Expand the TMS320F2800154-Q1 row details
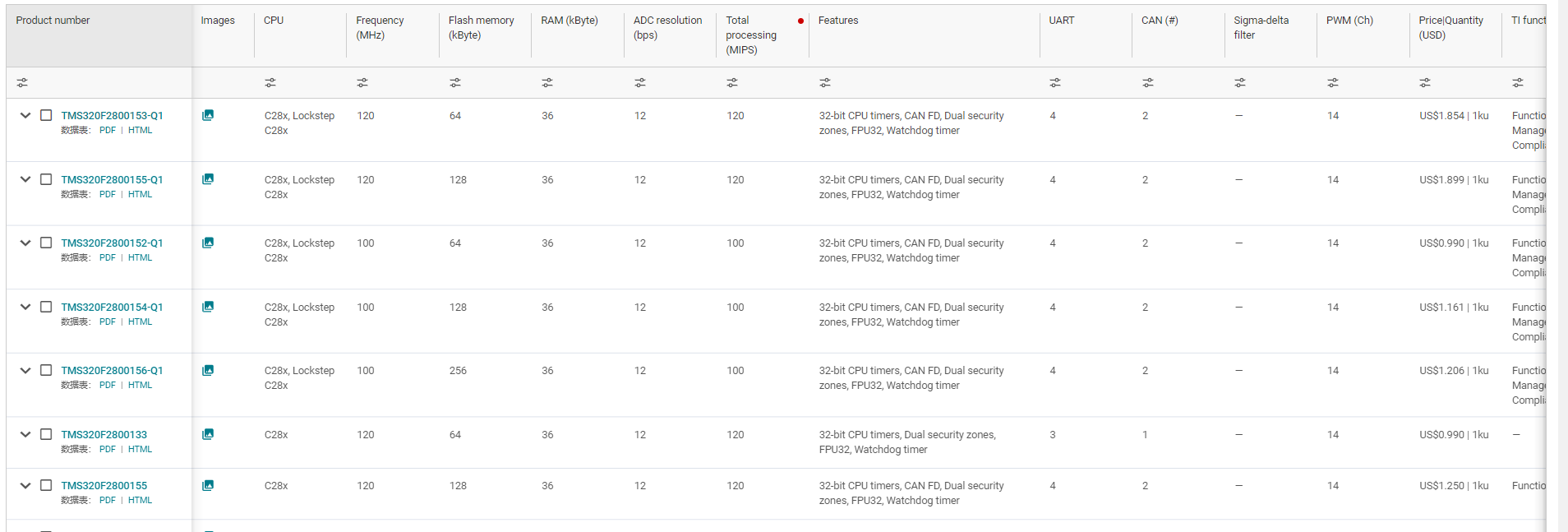The height and width of the screenshot is (532, 1568). coord(25,307)
